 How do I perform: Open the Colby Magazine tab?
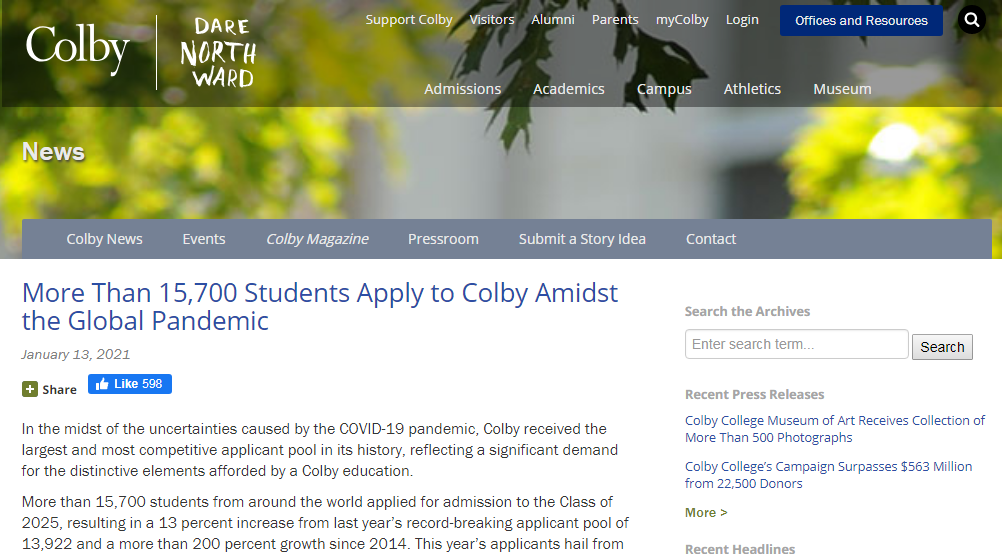point(317,239)
